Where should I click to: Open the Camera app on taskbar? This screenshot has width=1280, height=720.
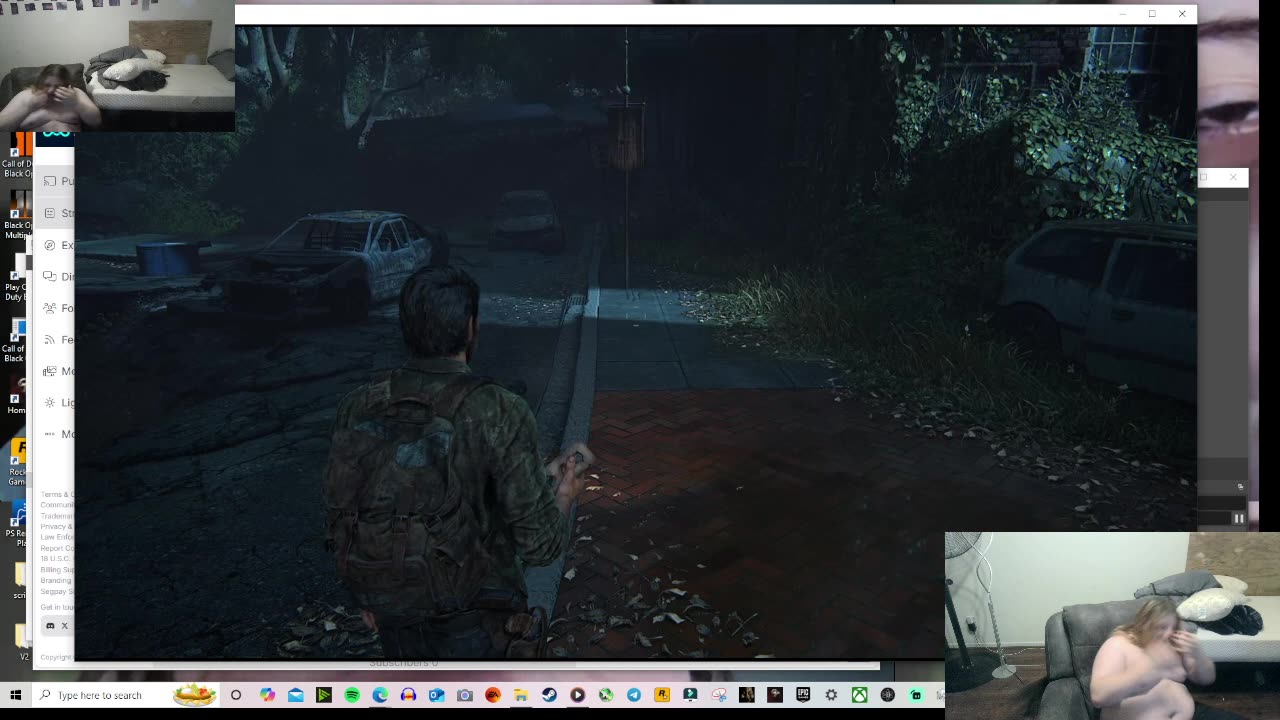click(x=464, y=695)
